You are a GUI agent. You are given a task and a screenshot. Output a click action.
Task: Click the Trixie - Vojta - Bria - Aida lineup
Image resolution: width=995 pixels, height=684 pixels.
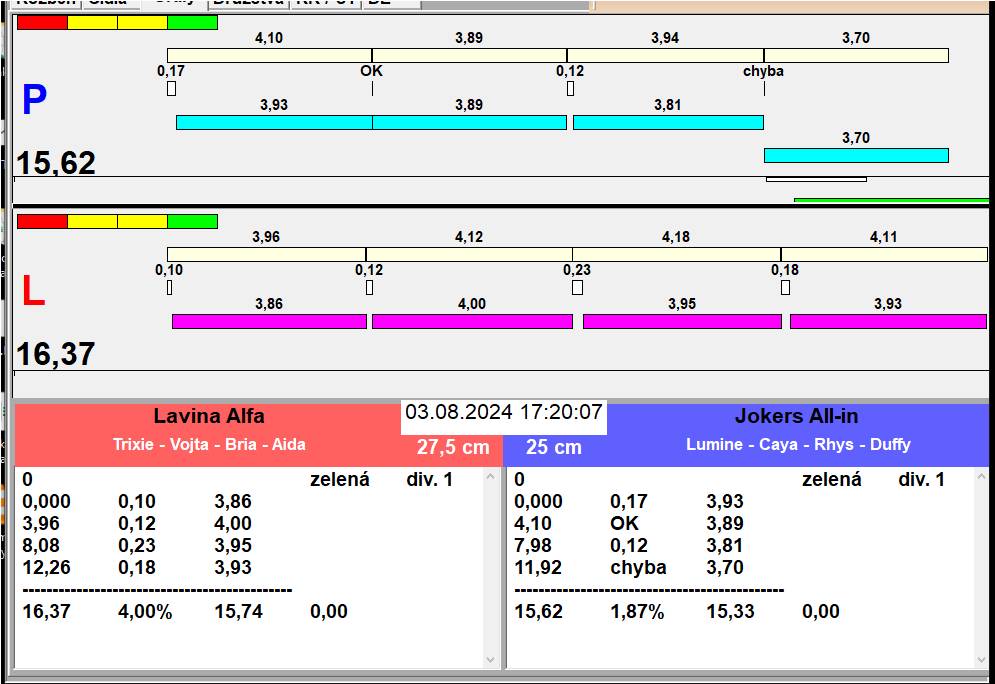coord(209,444)
